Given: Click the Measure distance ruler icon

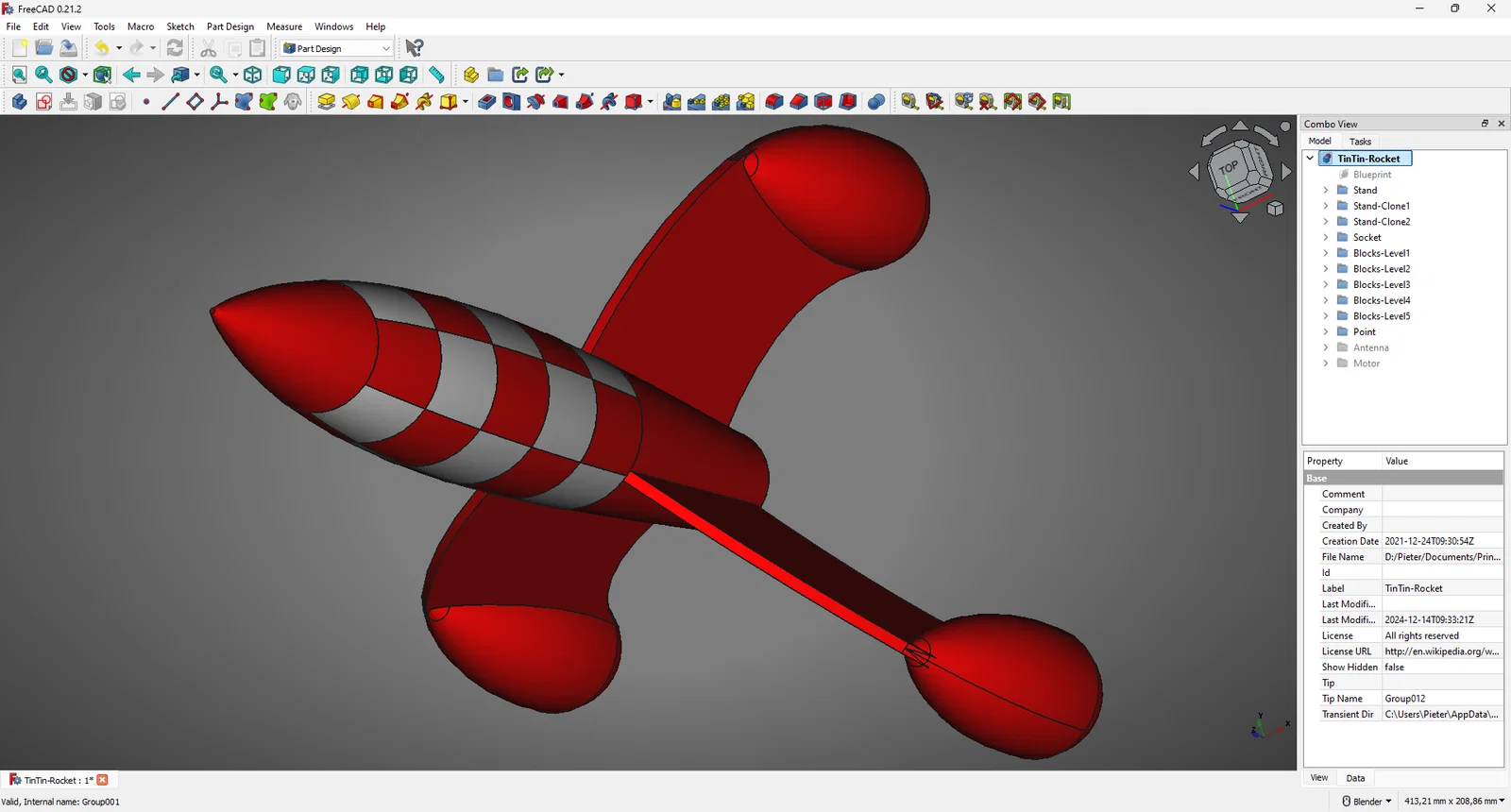Looking at the screenshot, I should (x=436, y=75).
